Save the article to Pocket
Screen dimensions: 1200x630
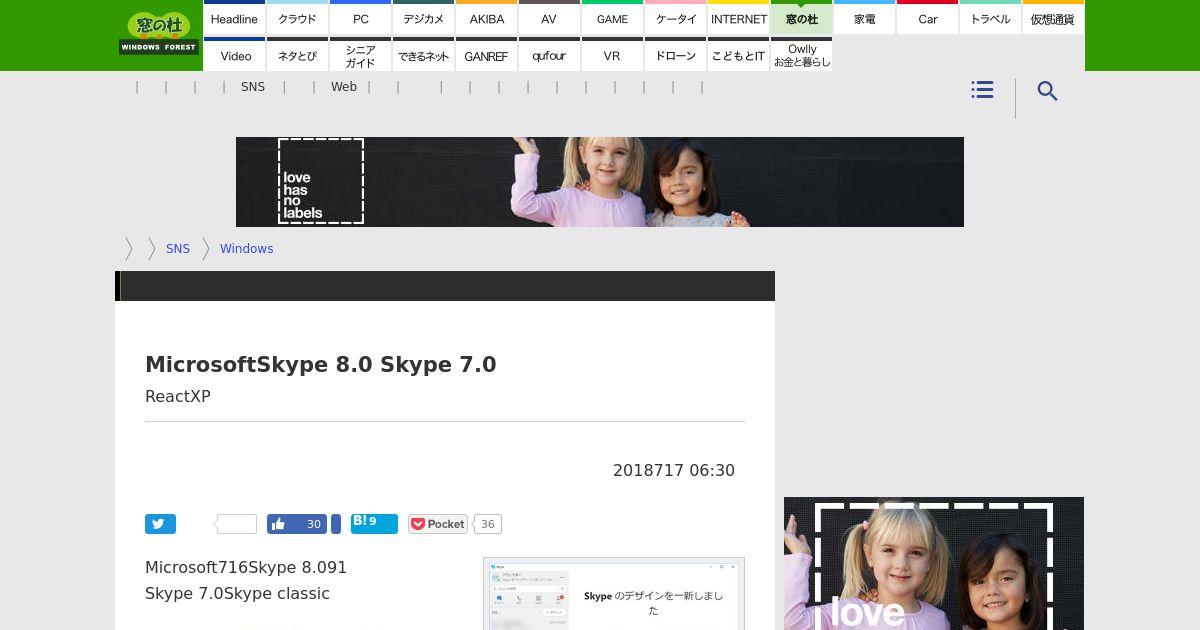438,524
